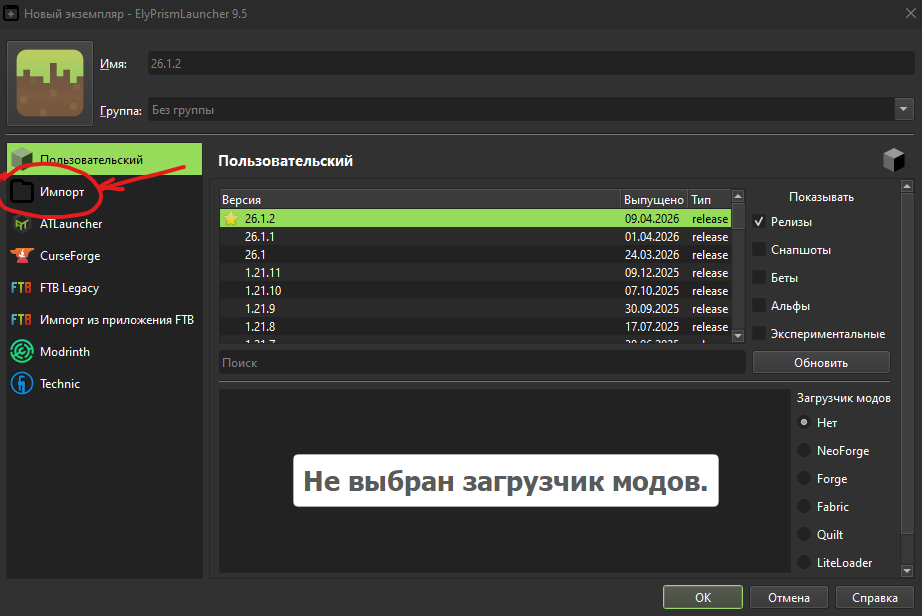Click right panel scrollbar up arrow
This screenshot has width=922, height=616.
click(907, 186)
